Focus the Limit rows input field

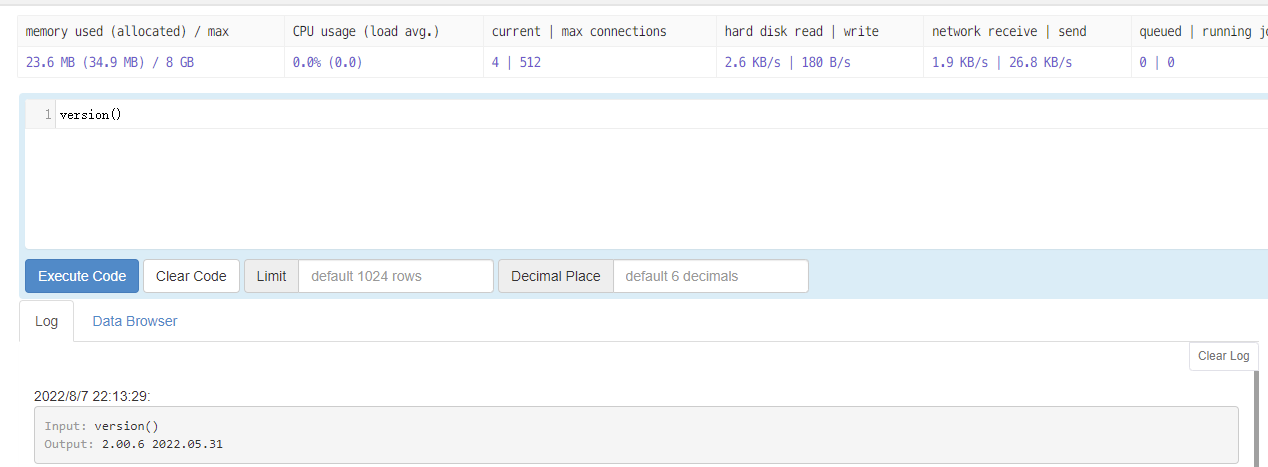coord(395,276)
